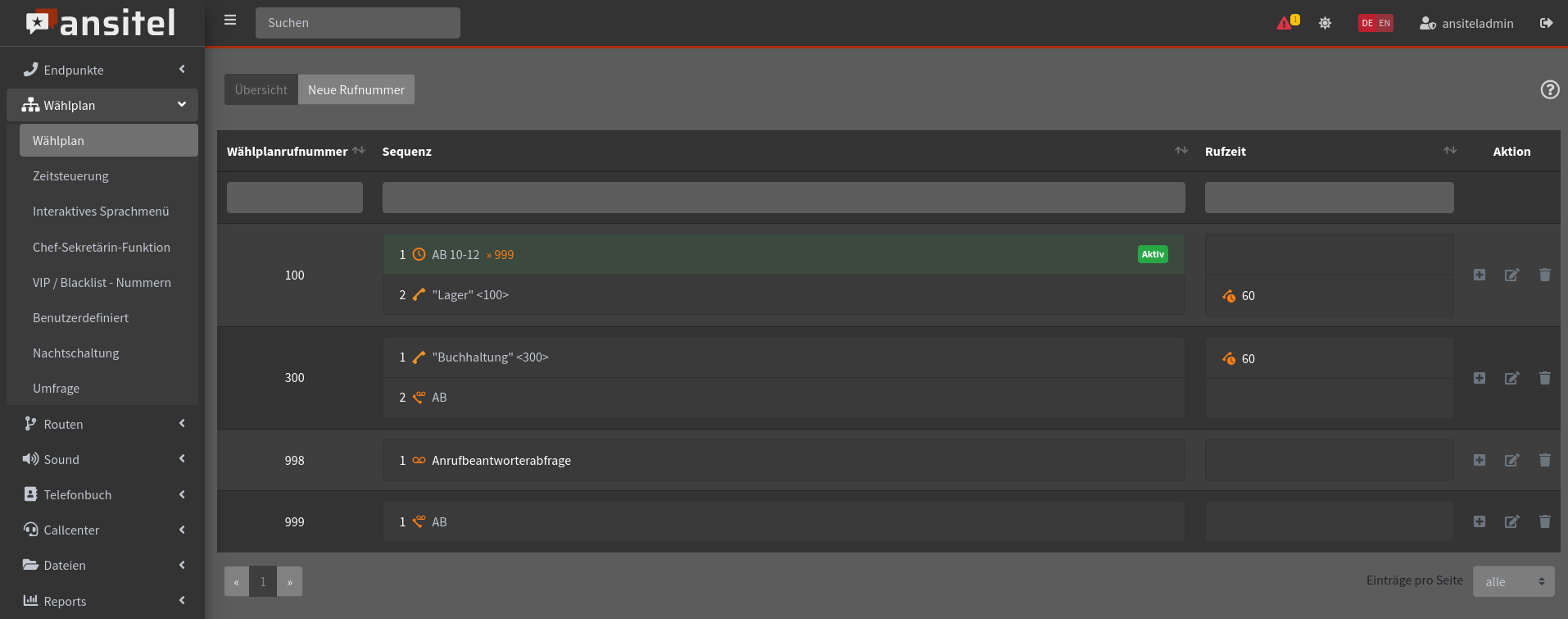Click the Sequenz filter input field
Image resolution: width=1568 pixels, height=619 pixels.
(783, 198)
